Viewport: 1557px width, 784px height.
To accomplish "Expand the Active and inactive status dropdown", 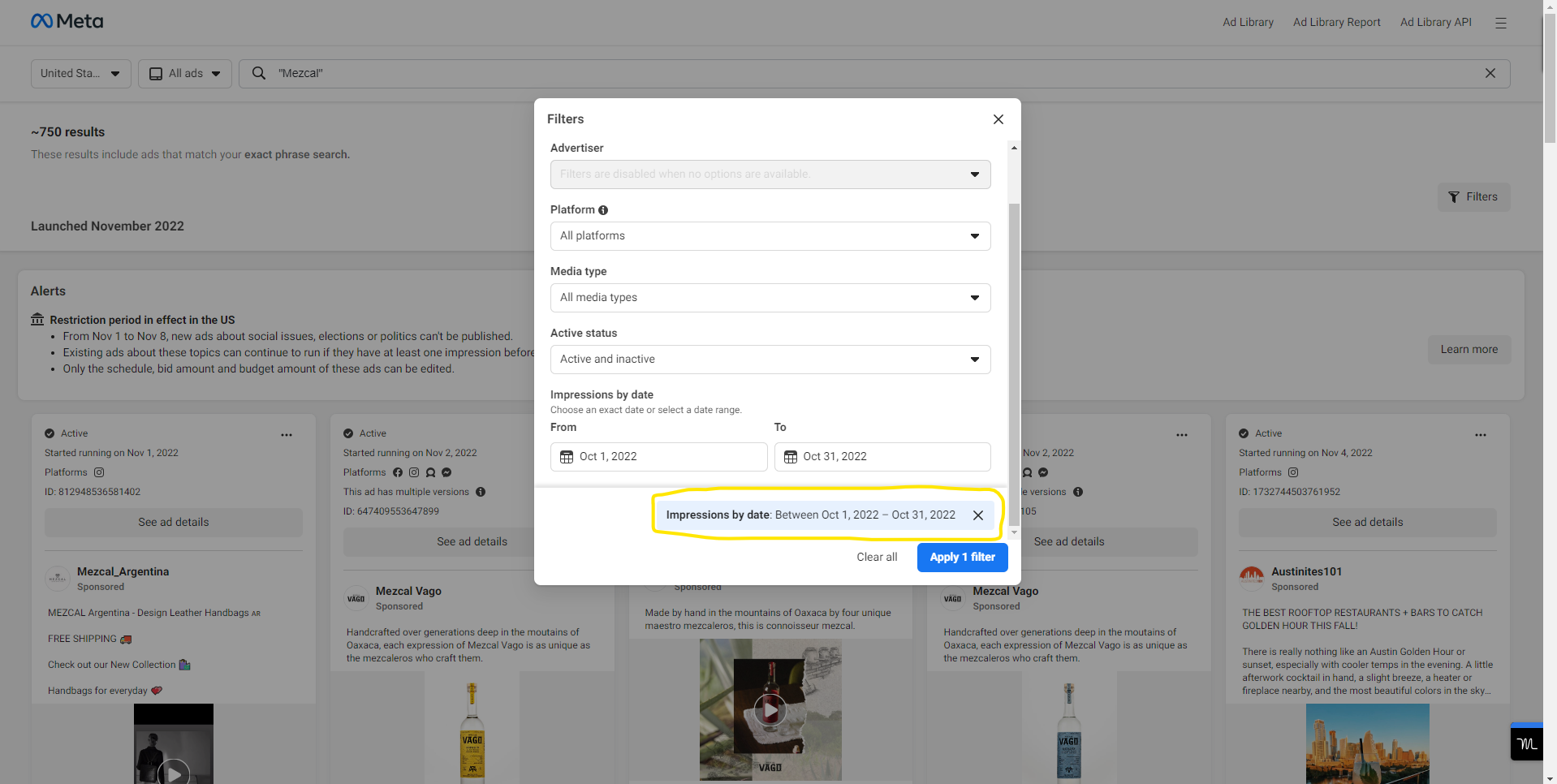I will pos(770,360).
